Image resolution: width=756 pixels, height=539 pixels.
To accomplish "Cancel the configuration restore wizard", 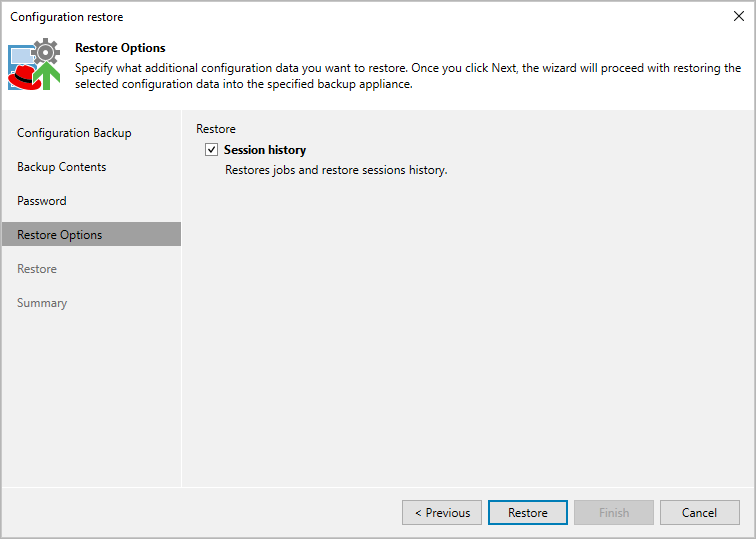I will [700, 512].
